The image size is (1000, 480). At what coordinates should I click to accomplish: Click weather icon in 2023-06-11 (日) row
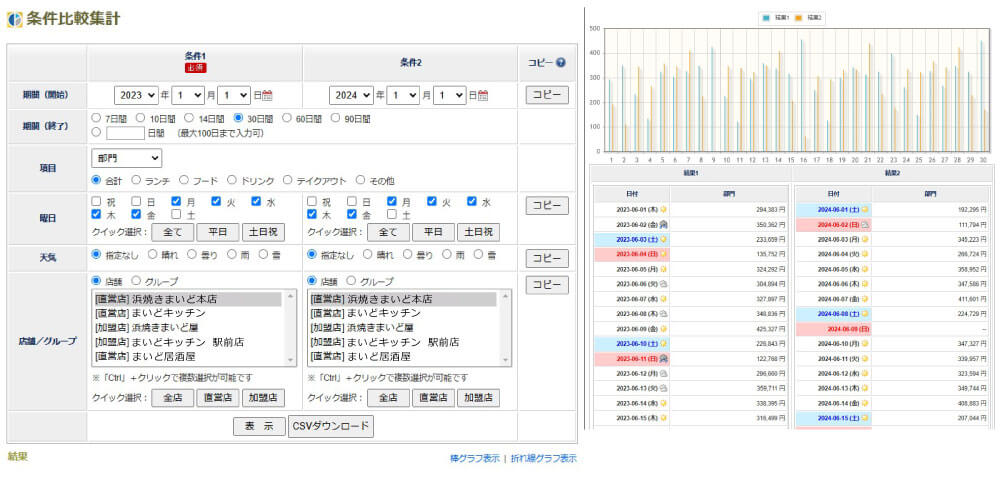[x=663, y=360]
